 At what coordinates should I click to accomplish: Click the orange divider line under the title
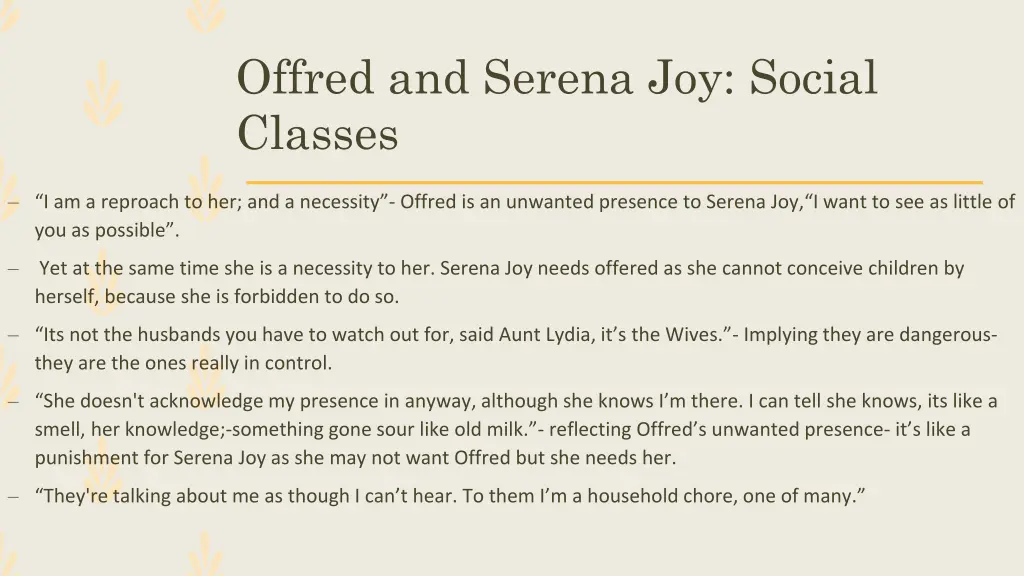pos(614,182)
